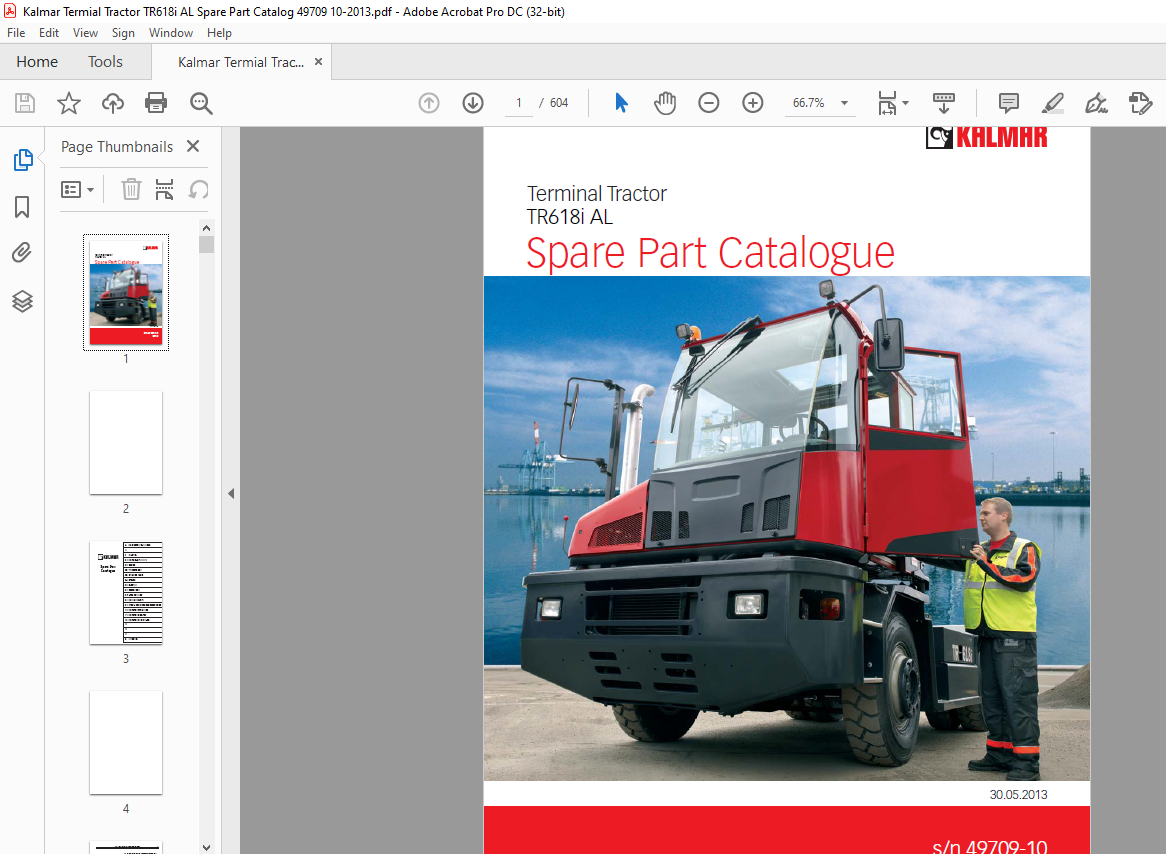Click the 'Terminal Tractor' text on page
This screenshot has width=1166, height=854.
coord(597,193)
